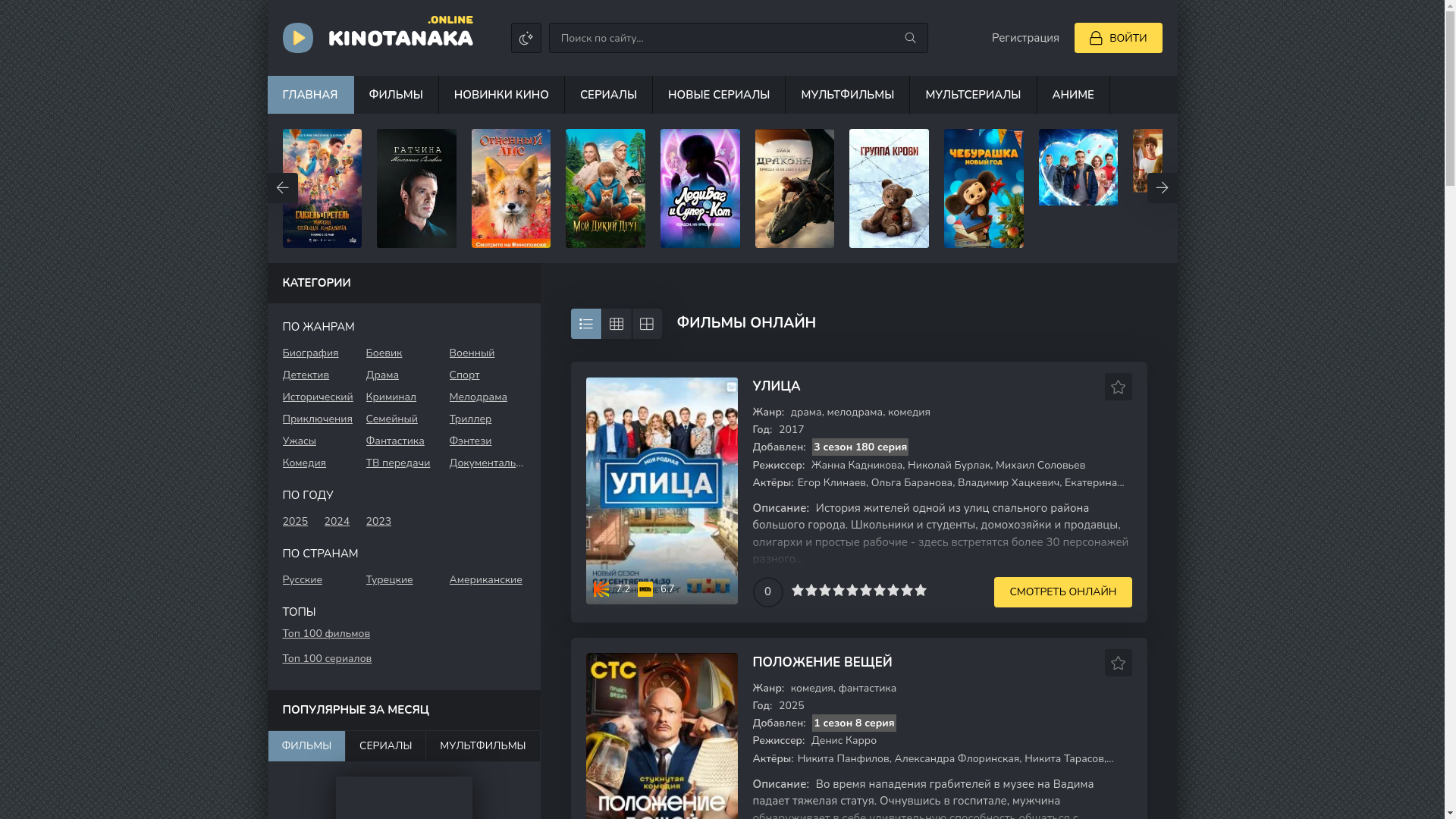1456x819 pixels.
Task: Switch popular tab to СЕРИАЛЫ
Action: [x=385, y=746]
